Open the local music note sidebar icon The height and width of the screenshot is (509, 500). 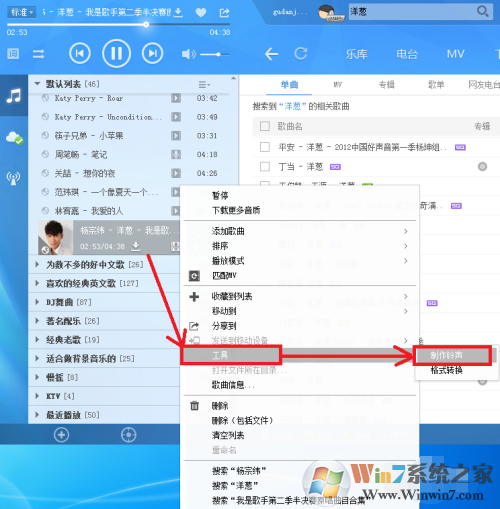[14, 96]
